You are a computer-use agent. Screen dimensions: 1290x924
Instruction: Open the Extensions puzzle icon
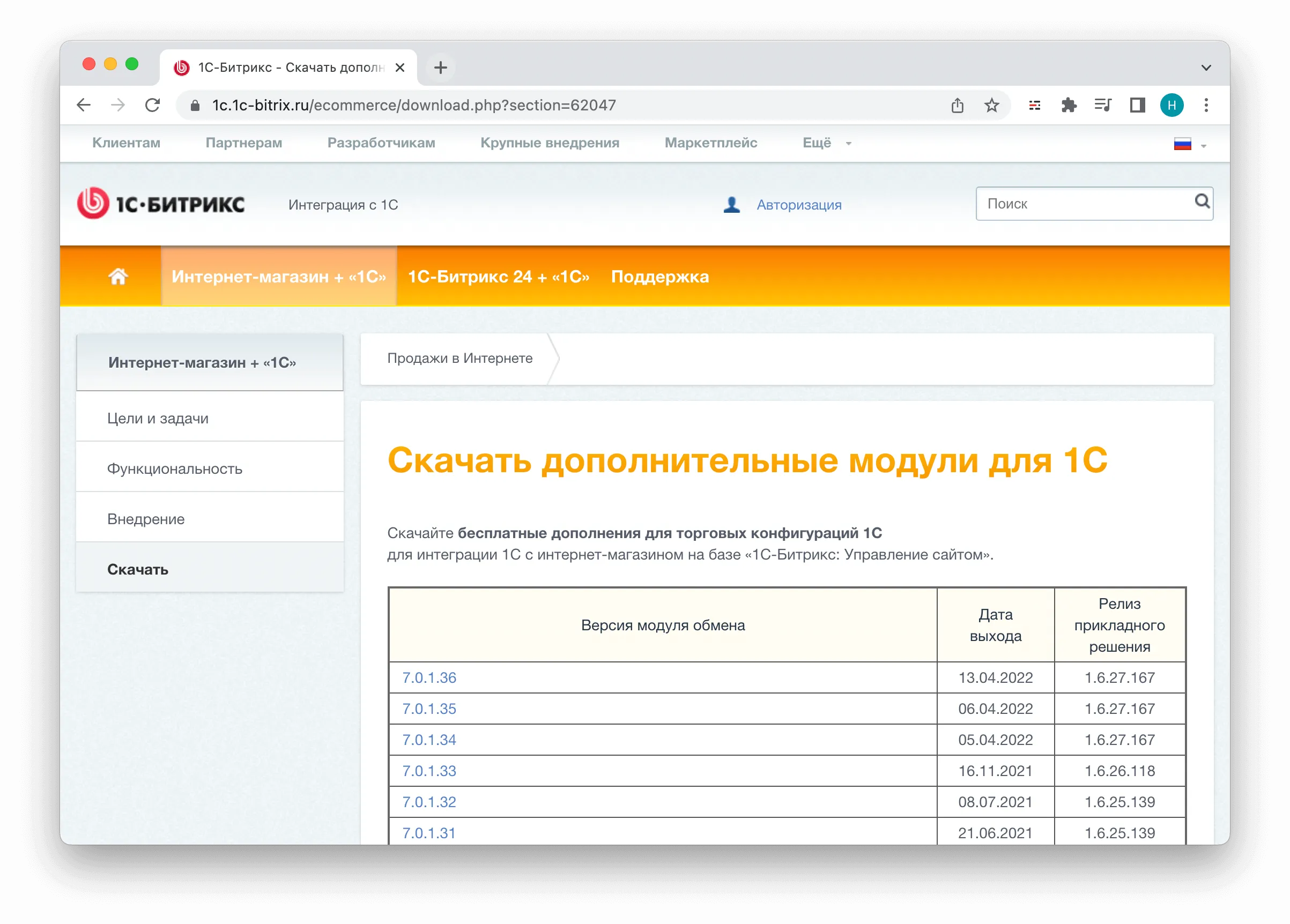1069,105
